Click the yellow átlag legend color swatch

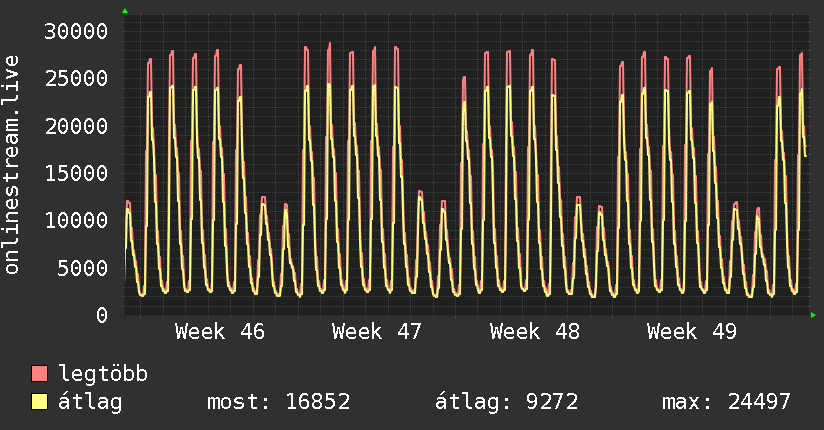tap(40, 403)
